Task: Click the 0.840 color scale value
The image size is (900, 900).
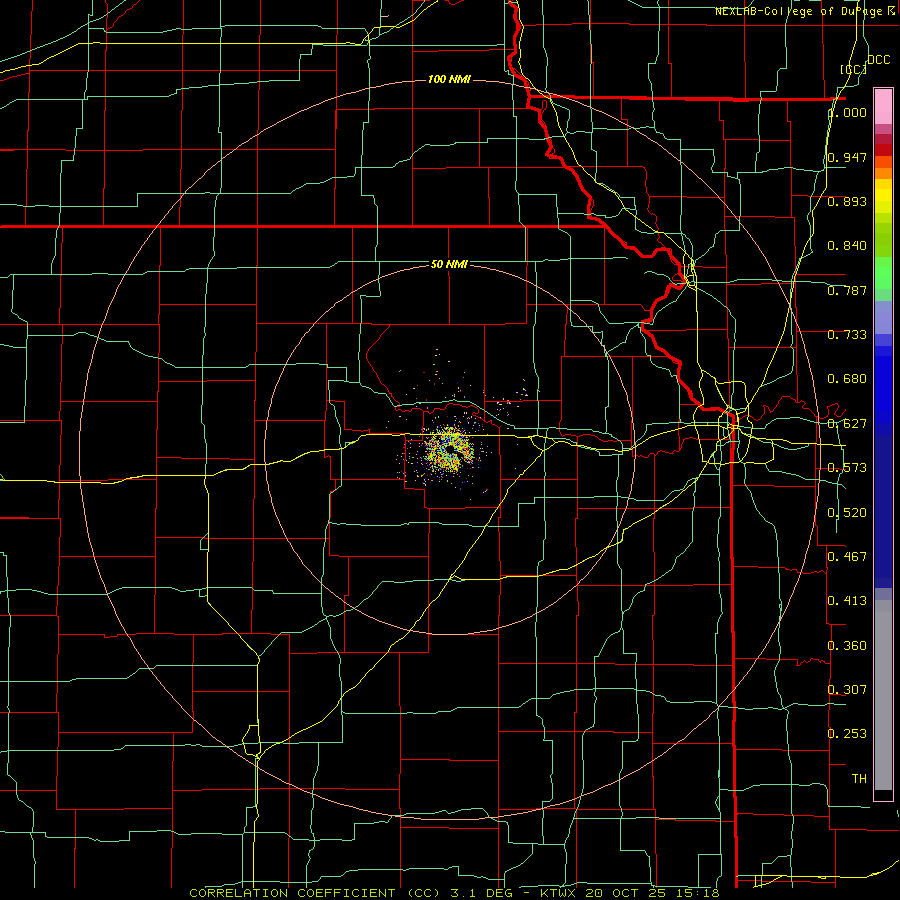Action: 847,246
